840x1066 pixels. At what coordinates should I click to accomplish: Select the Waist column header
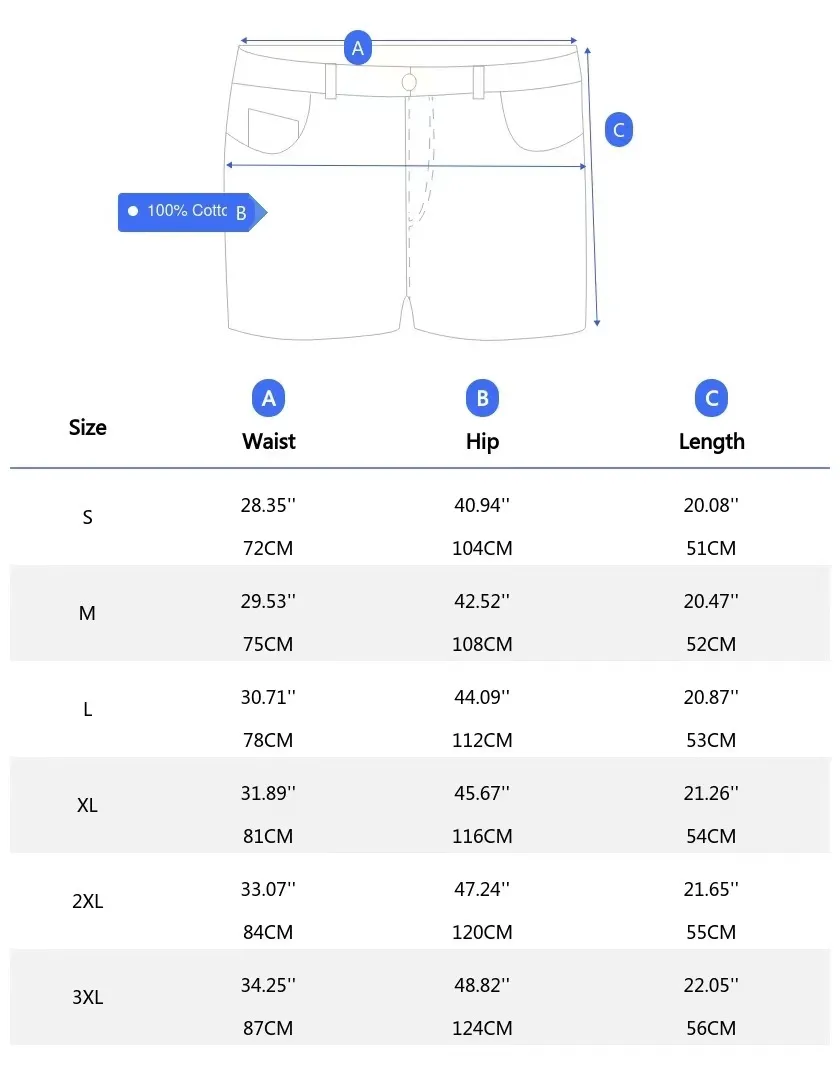pos(268,441)
